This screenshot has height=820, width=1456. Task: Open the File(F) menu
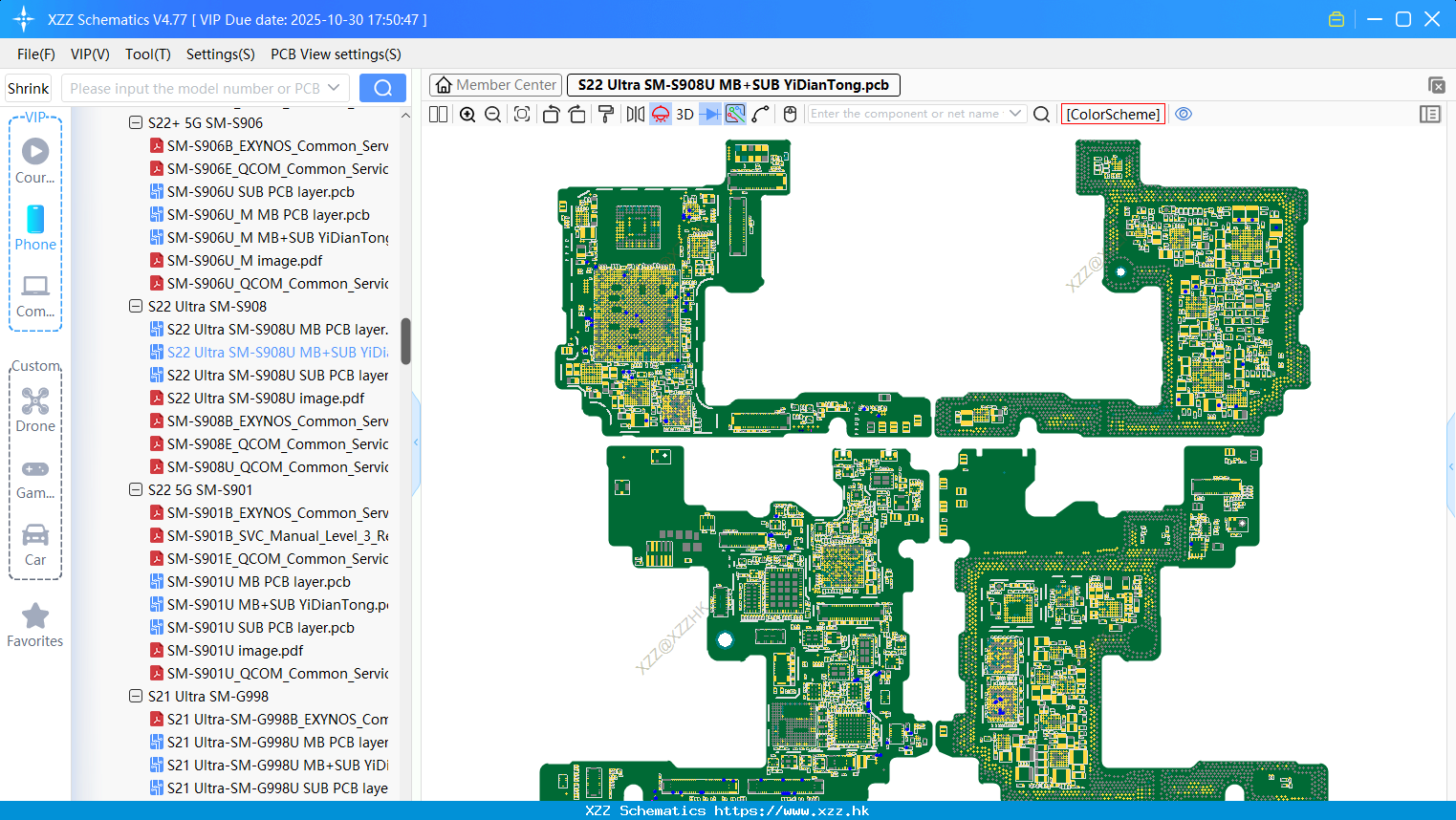pyautogui.click(x=36, y=54)
